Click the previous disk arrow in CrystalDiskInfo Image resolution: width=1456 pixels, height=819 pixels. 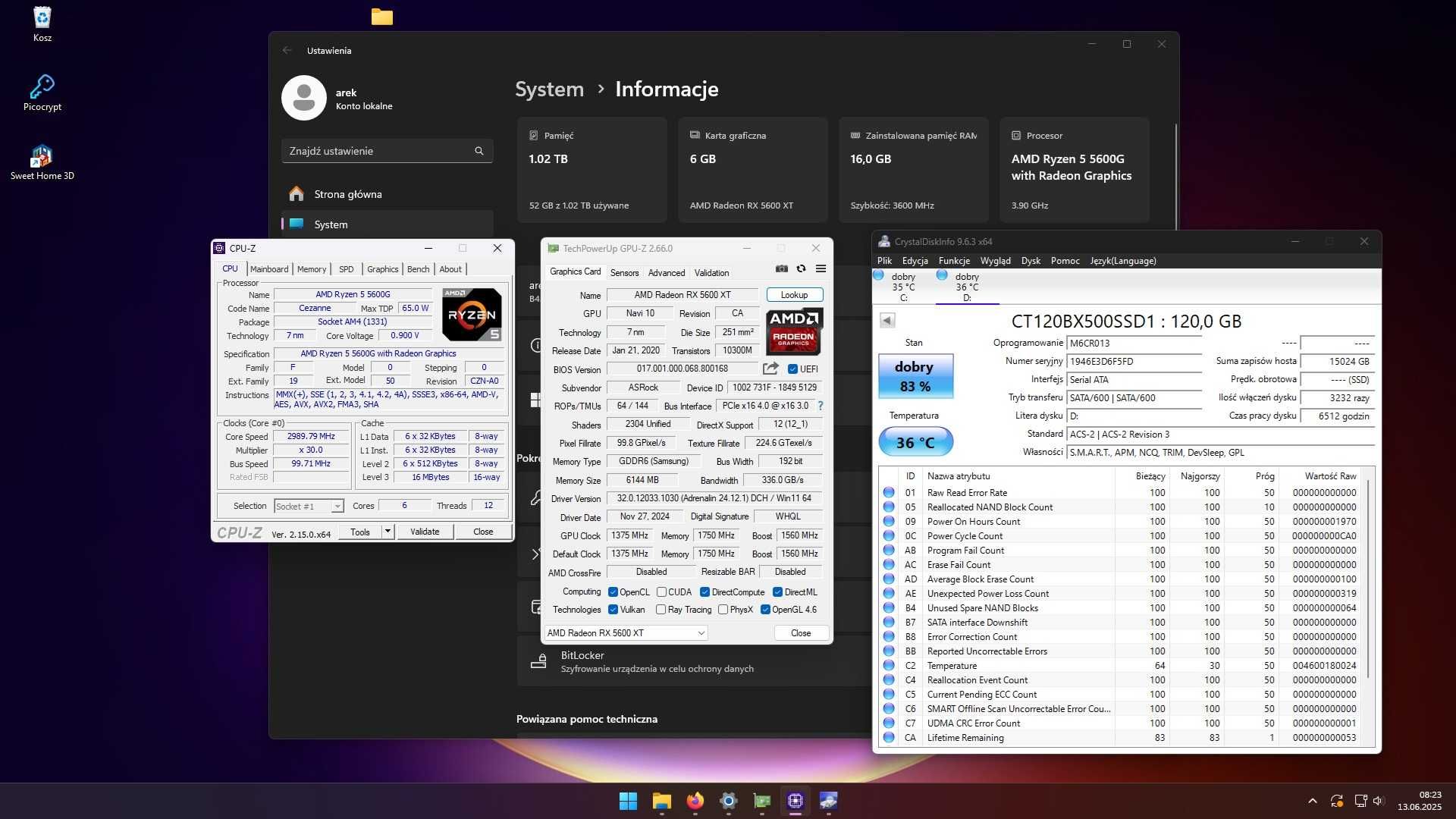pos(887,320)
